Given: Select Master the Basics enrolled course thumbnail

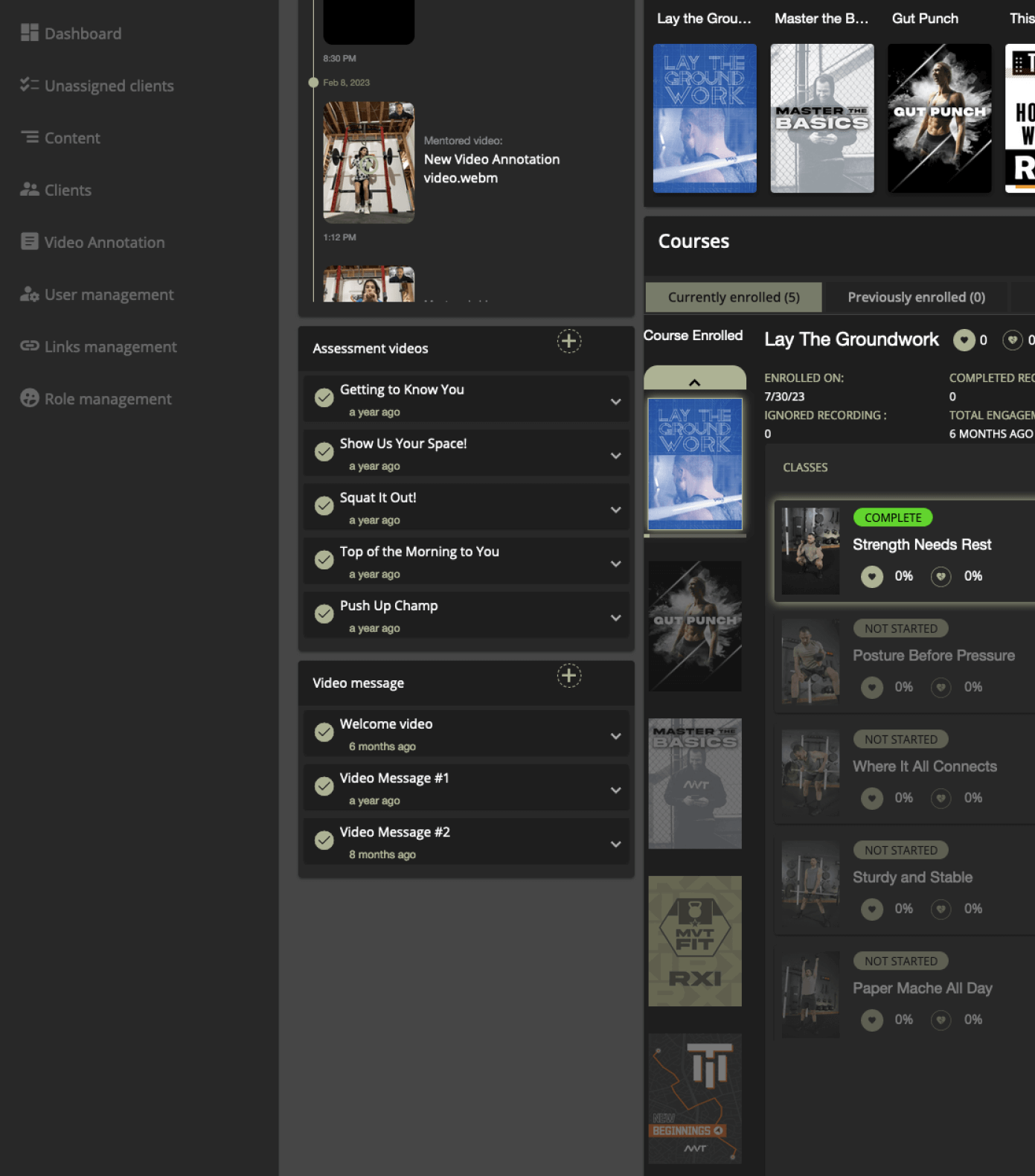Looking at the screenshot, I should [x=695, y=784].
